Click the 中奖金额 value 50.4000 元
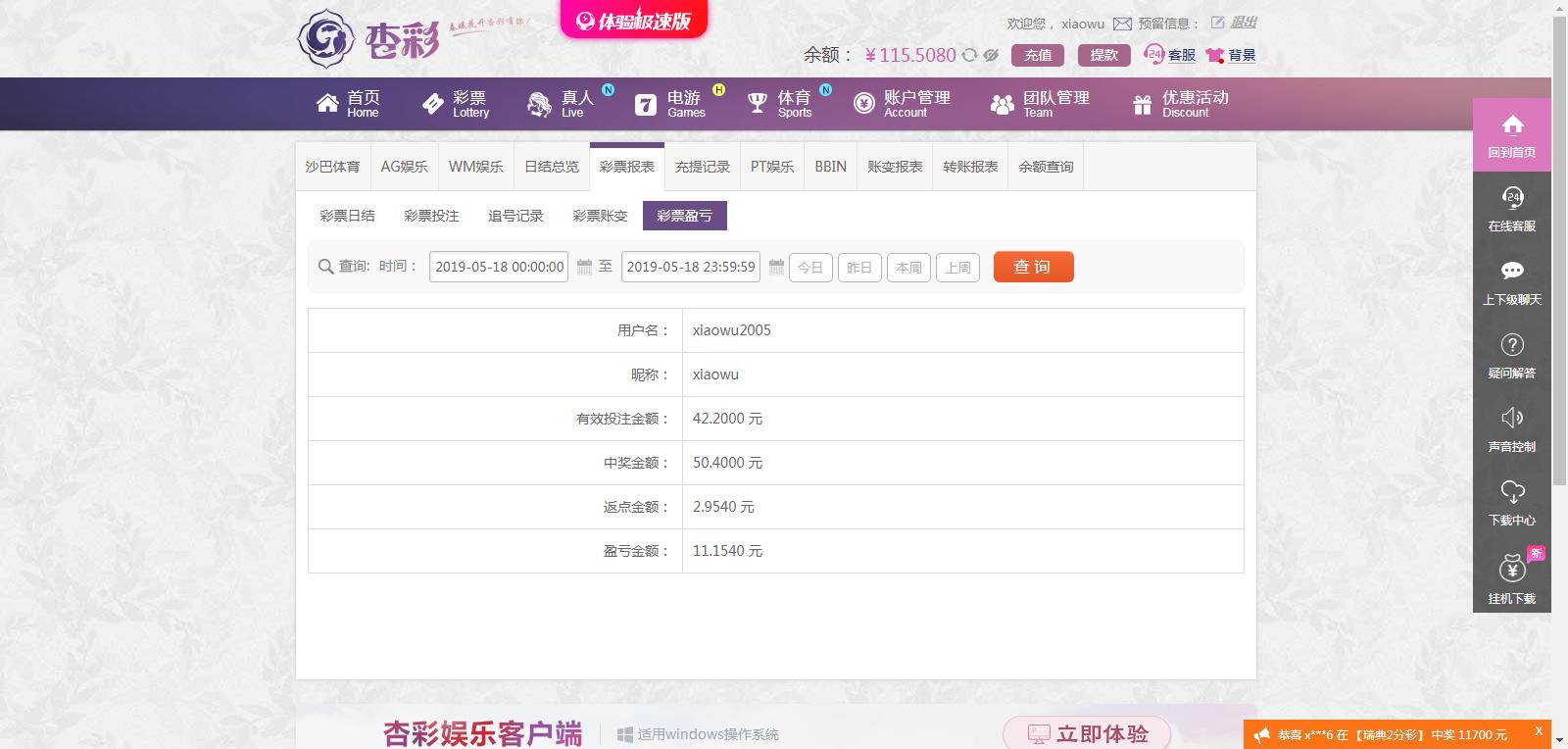 [x=727, y=463]
